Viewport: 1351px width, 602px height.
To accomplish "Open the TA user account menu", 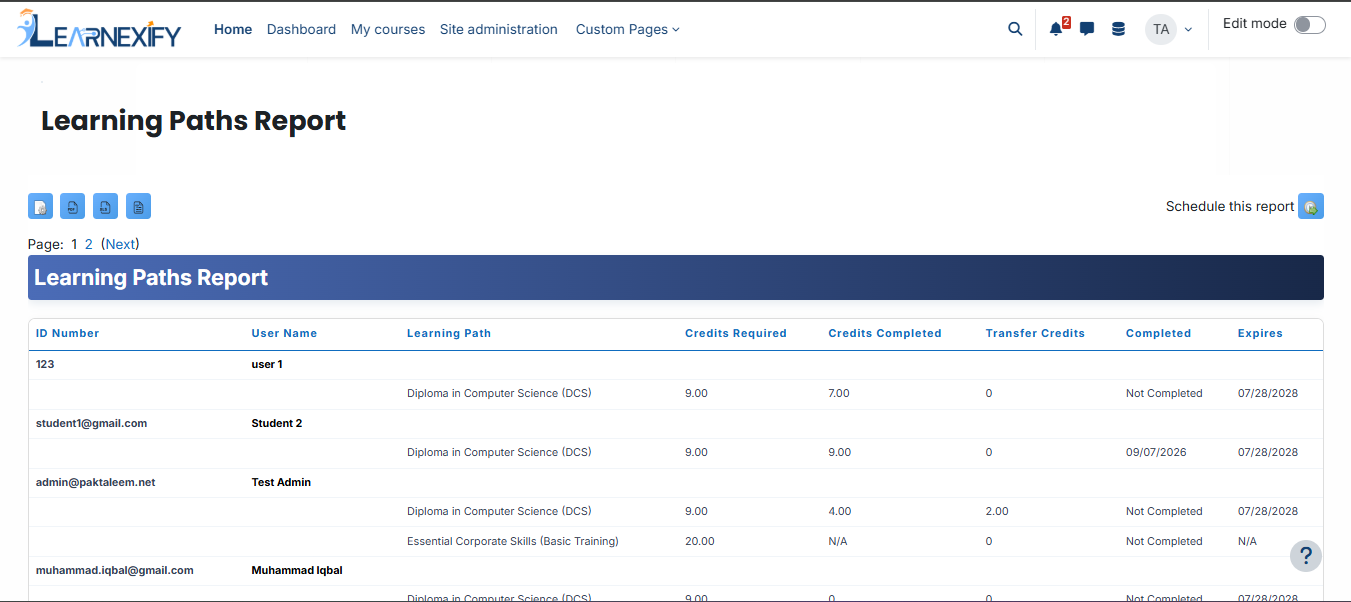I will coord(1169,29).
